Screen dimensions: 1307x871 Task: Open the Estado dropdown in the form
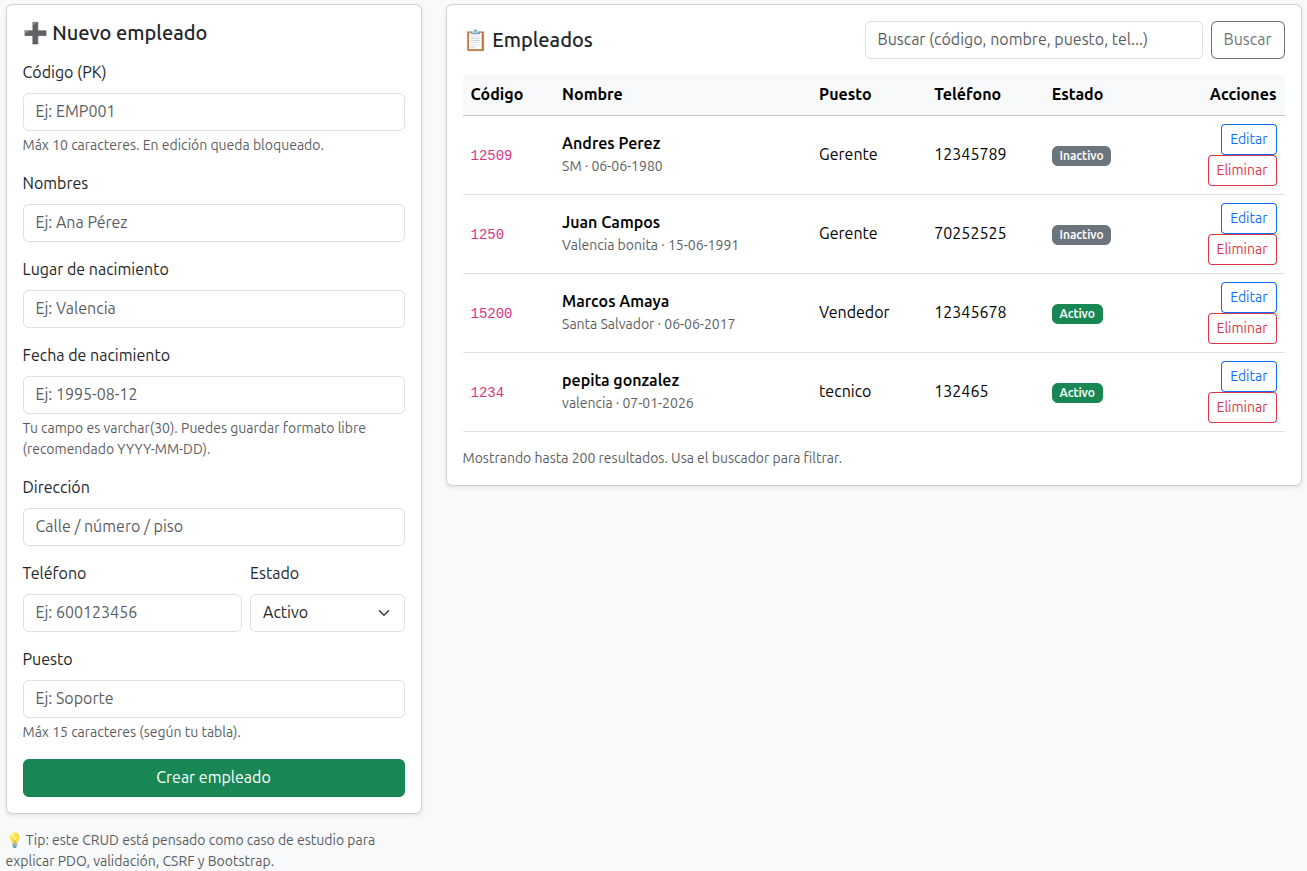pos(327,612)
